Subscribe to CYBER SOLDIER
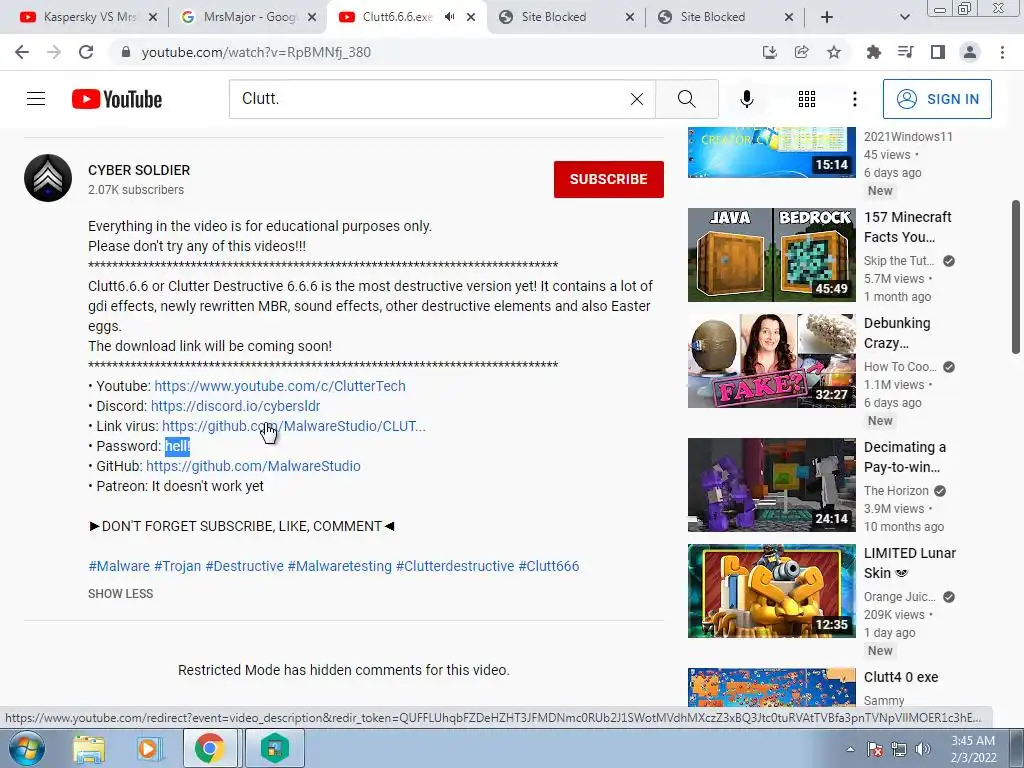This screenshot has height=768, width=1024. coord(609,179)
